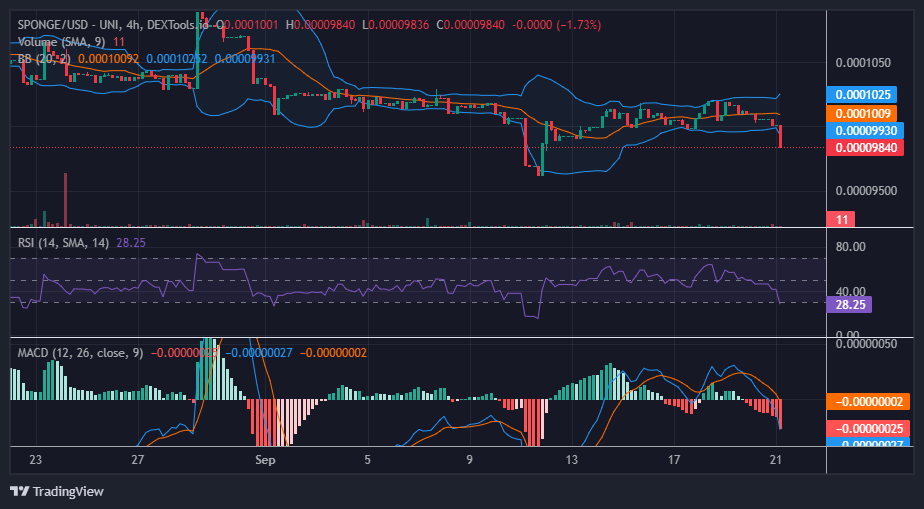924x509 pixels.
Task: Click the 0.0001050 price axis tick
Action: 863,62
